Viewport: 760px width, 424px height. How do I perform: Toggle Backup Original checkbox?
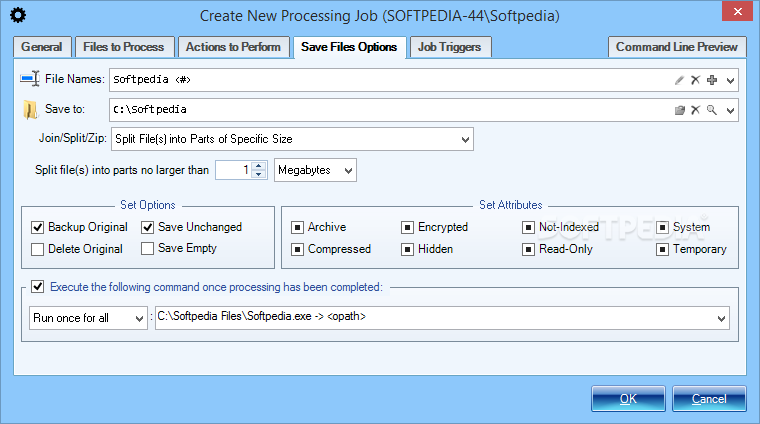[x=37, y=227]
